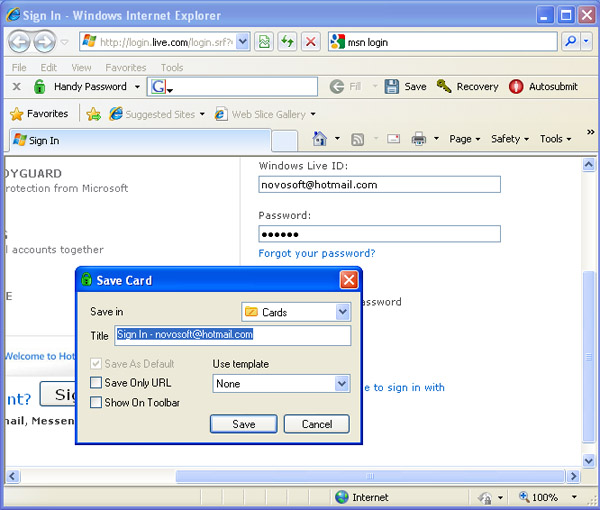Click the Google G search engine icon
Image resolution: width=600 pixels, height=510 pixels.
click(158, 86)
